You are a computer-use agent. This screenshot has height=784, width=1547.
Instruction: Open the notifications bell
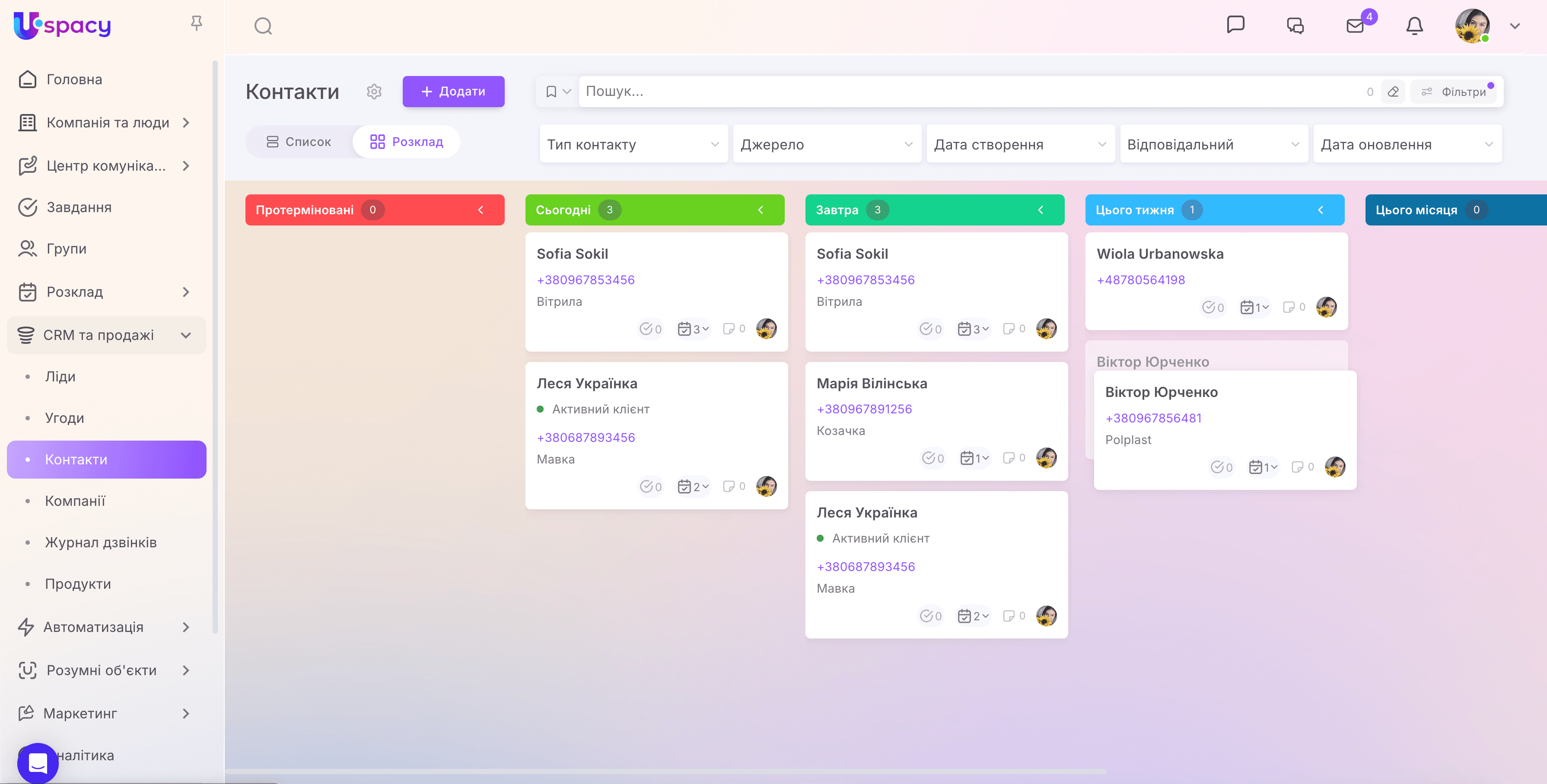click(1414, 26)
